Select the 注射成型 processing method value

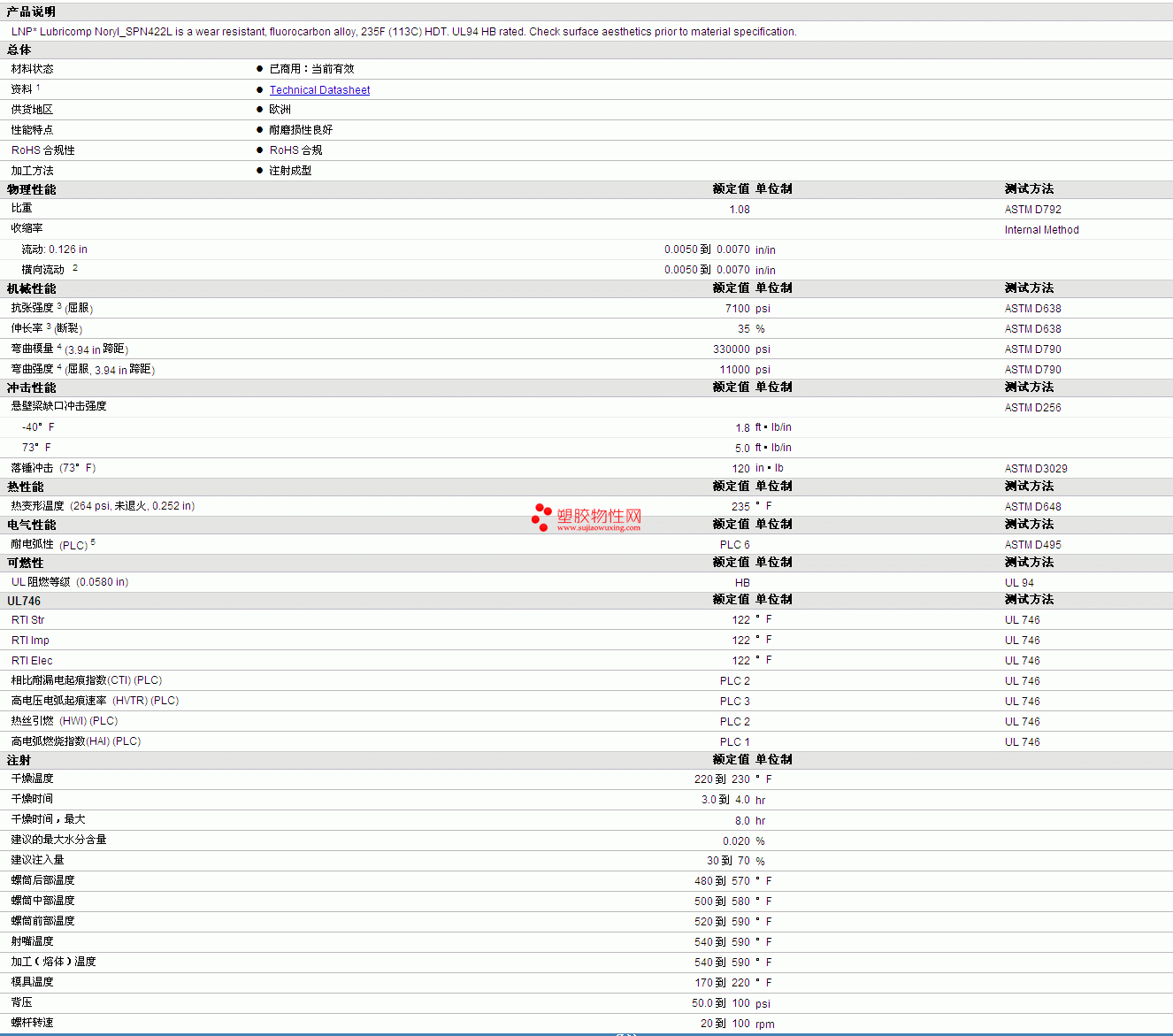[290, 171]
